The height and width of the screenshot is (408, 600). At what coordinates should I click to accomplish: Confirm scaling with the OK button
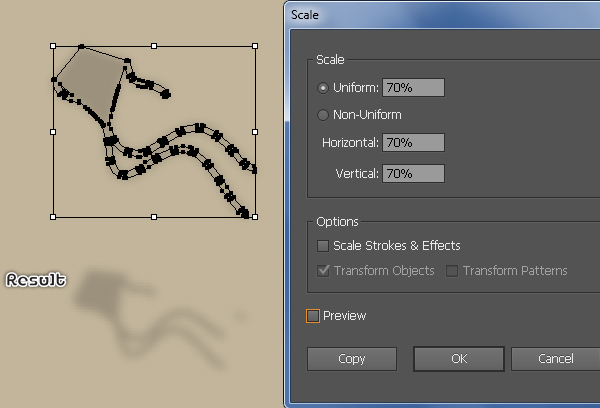click(459, 359)
